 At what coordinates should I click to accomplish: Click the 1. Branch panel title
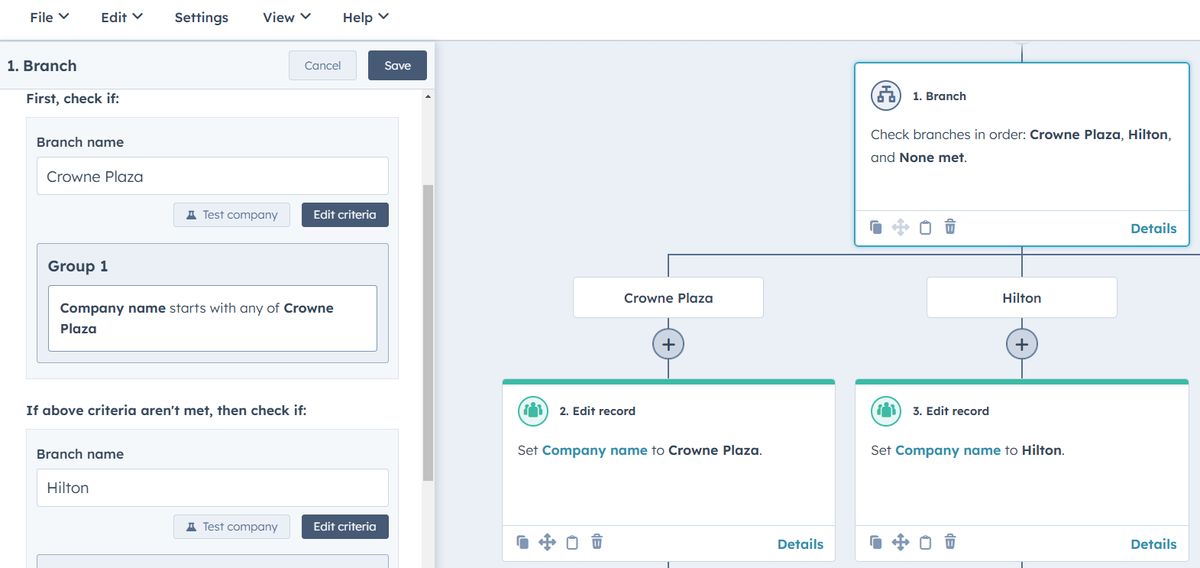41,66
